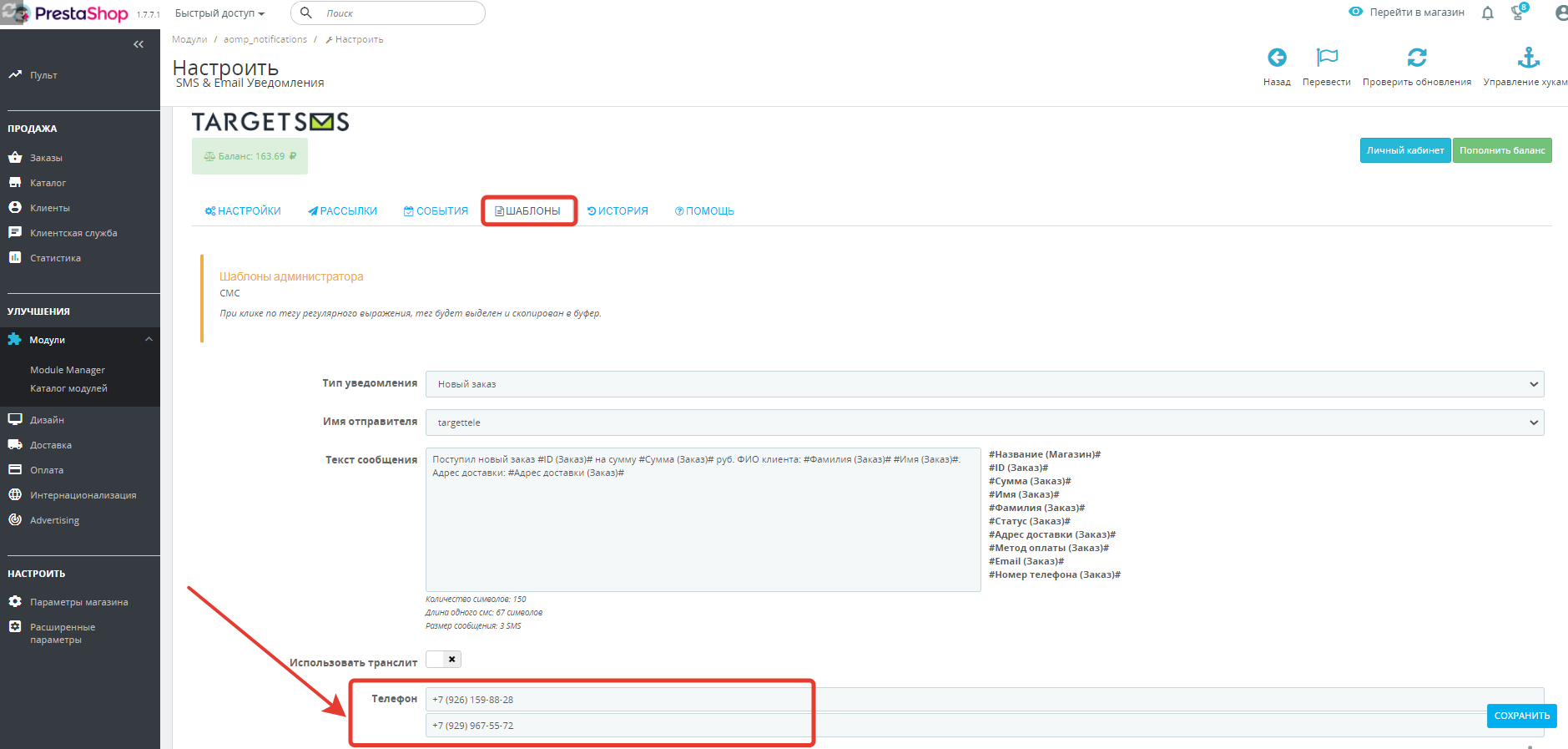Viewport: 1568px width, 749px height.
Task: Open the Имя отправителя dropdown
Action: [x=985, y=423]
